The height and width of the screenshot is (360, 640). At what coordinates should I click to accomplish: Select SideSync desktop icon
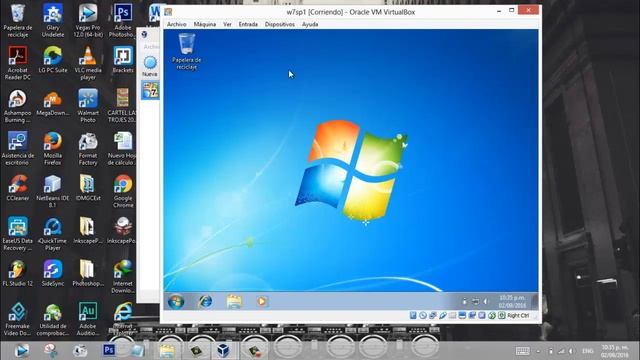53,273
